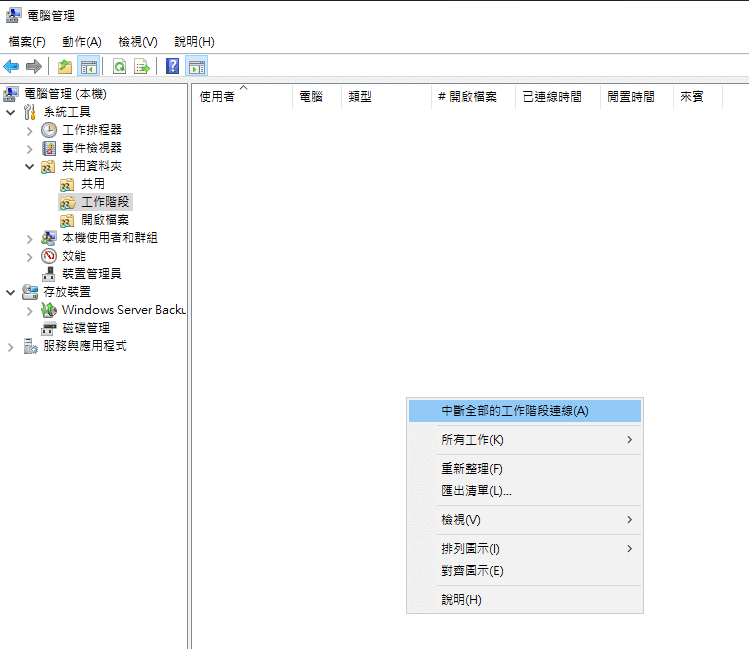749x649 pixels.
Task: Collapse the 共用資料夾 tree node
Action: point(30,167)
